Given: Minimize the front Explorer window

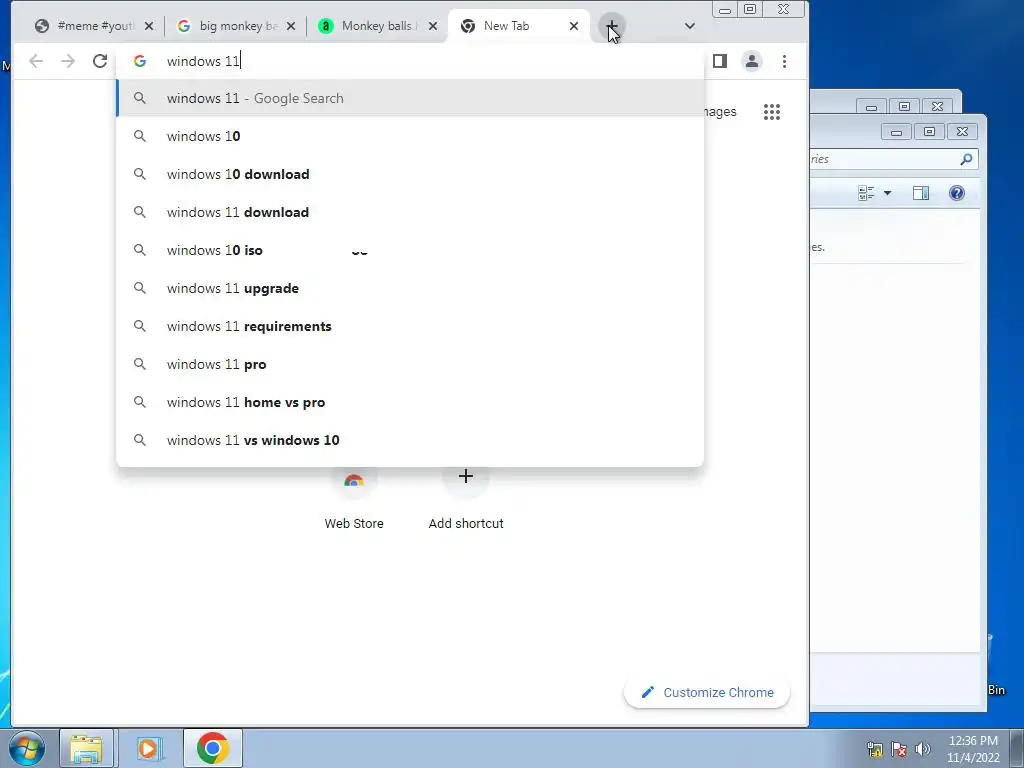Looking at the screenshot, I should pos(897,132).
